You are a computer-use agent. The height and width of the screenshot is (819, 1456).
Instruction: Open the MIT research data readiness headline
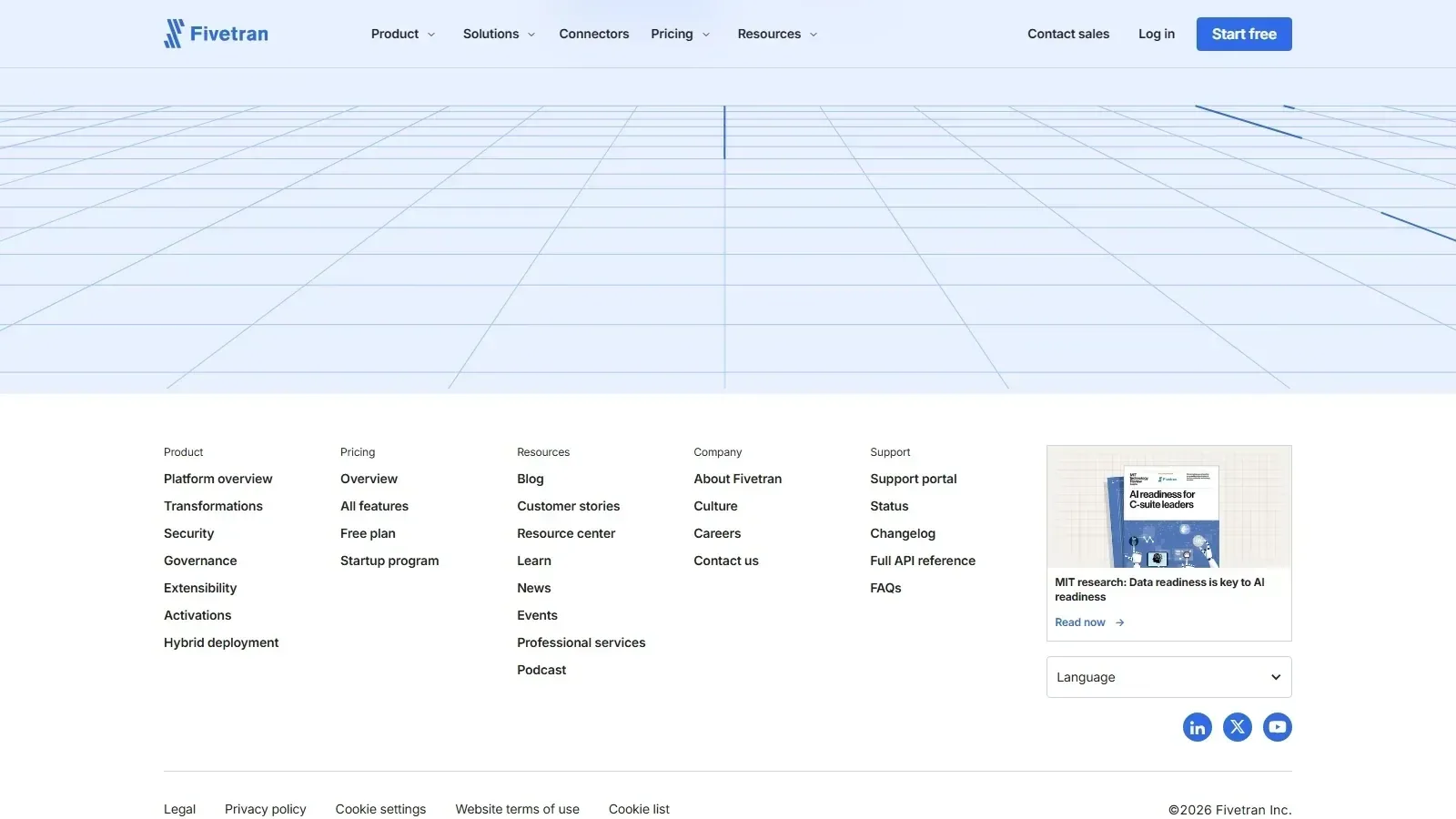click(1159, 590)
